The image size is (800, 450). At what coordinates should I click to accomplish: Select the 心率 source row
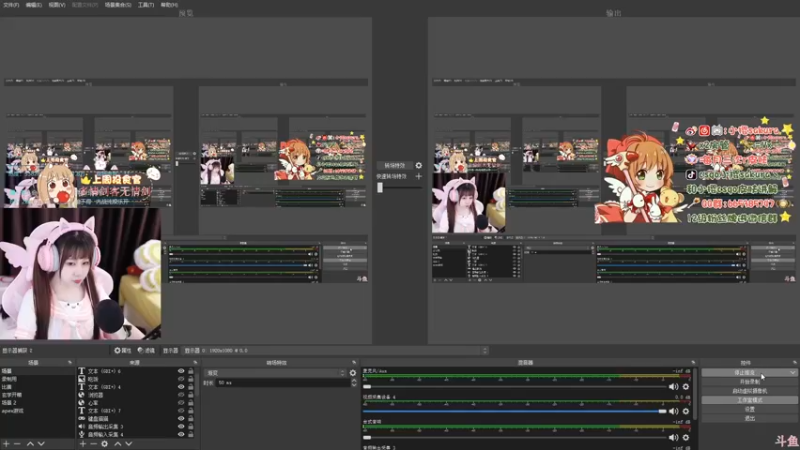[x=136, y=403]
